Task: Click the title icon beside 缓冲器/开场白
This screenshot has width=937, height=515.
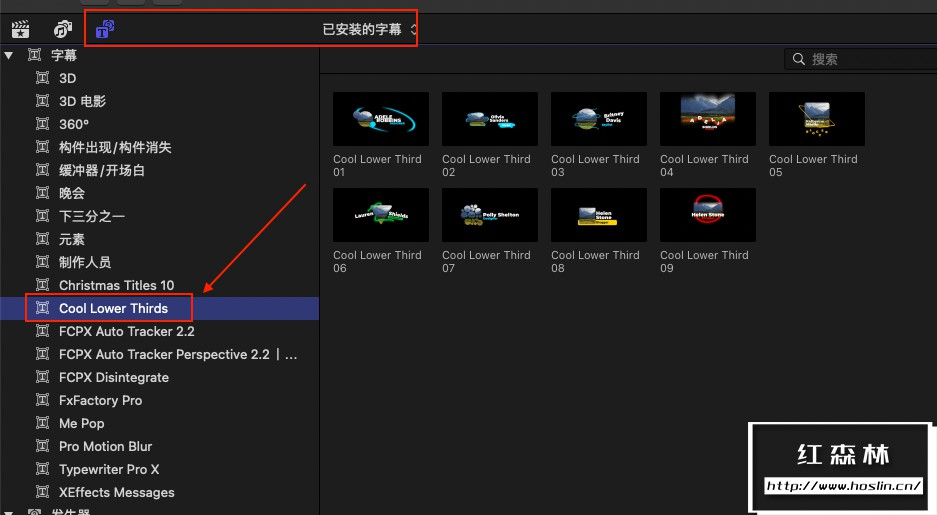Action: pyautogui.click(x=42, y=170)
